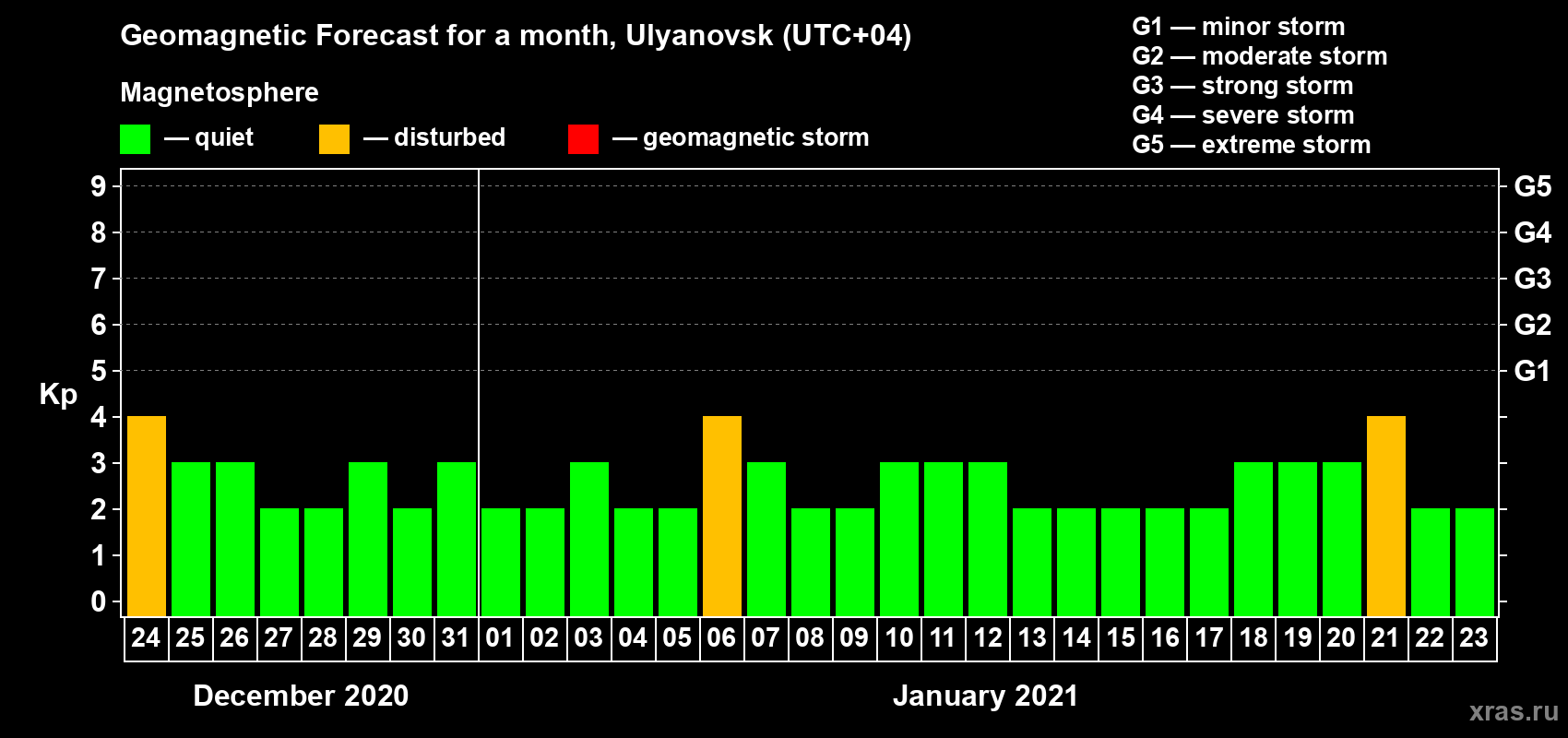Select the green bar for January 03
Image resolution: width=1568 pixels, height=738 pixels.
point(589,539)
